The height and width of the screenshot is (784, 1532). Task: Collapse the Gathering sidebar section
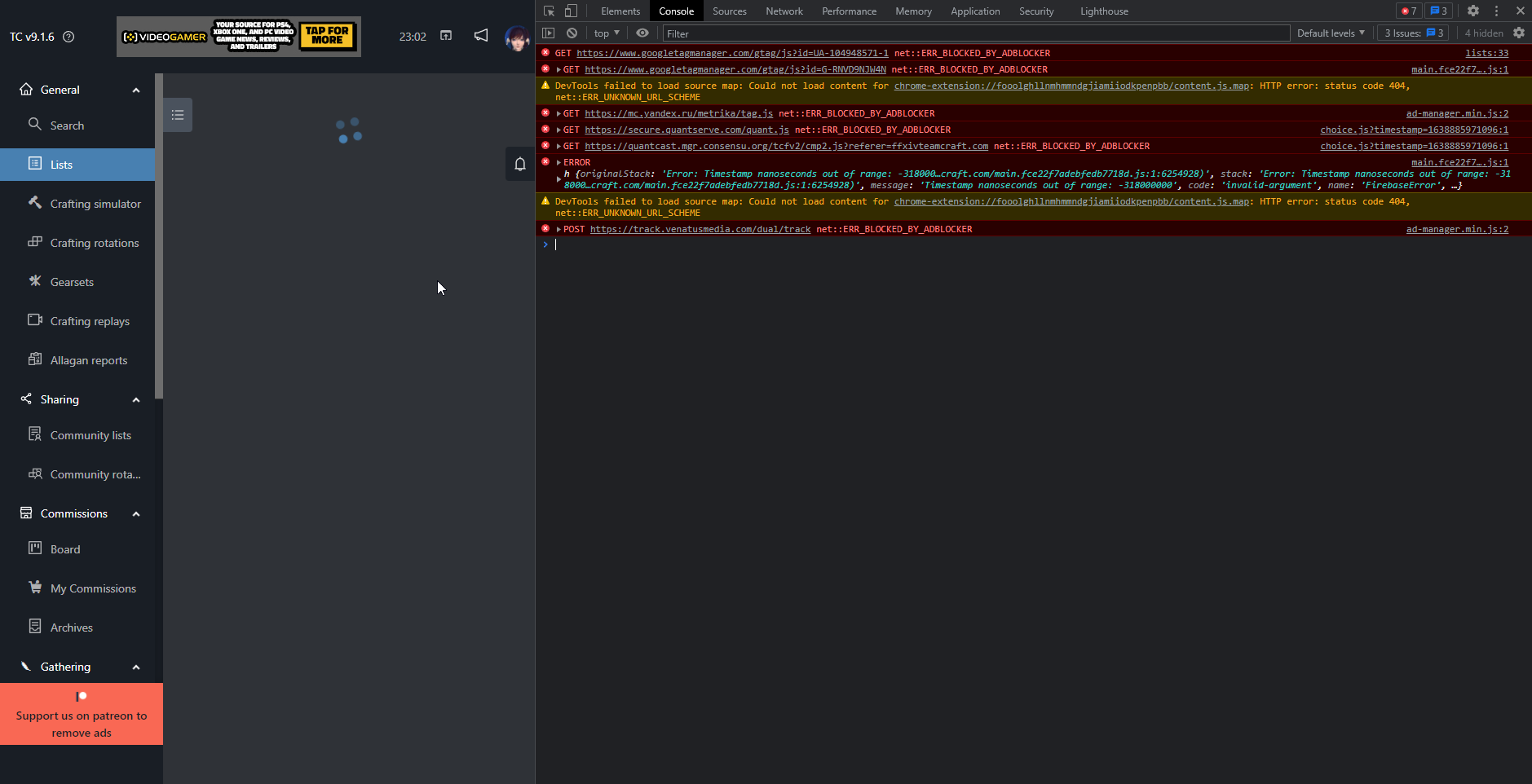(136, 667)
